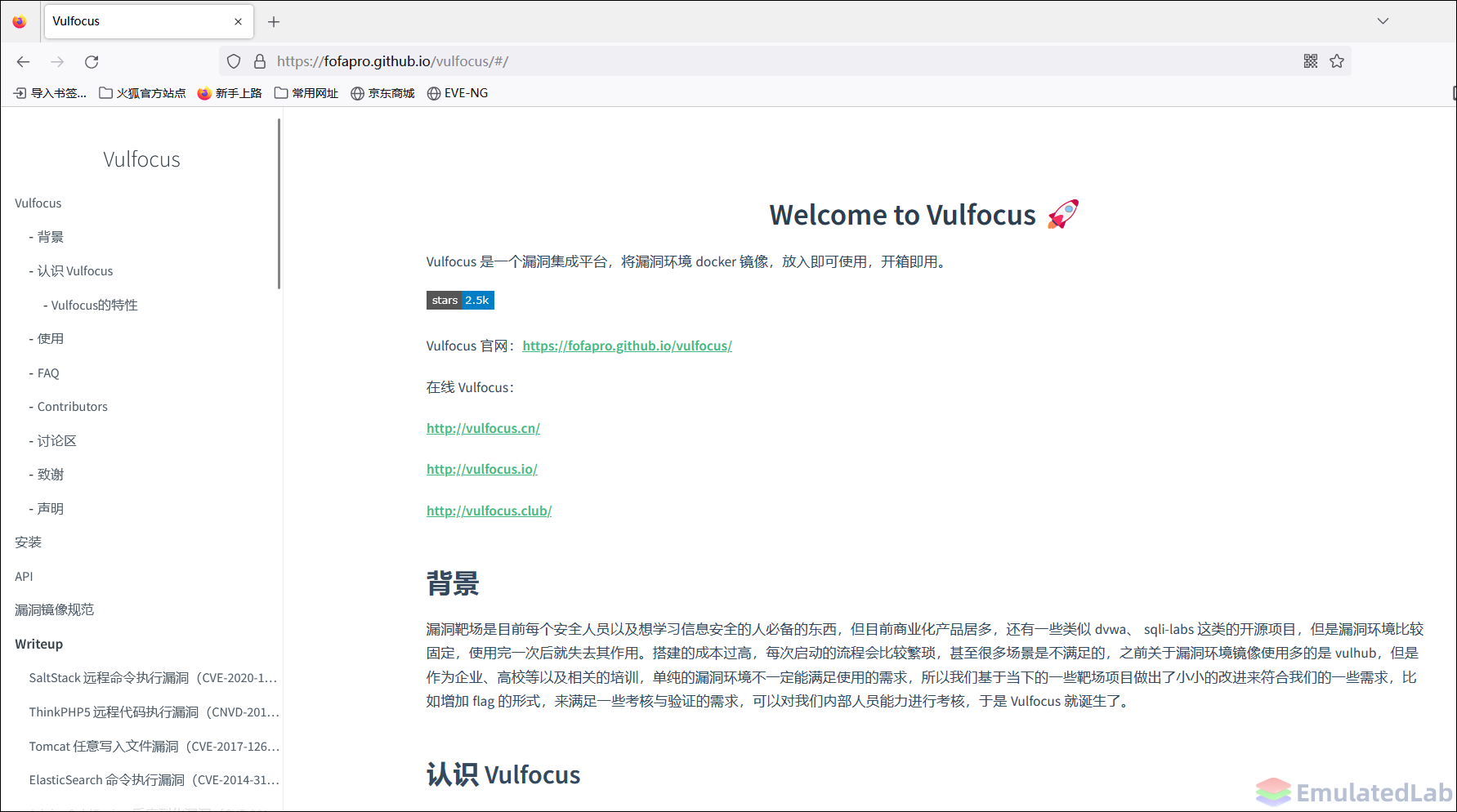This screenshot has width=1457, height=812.
Task: Open the API page in the sidebar
Action: coord(24,577)
